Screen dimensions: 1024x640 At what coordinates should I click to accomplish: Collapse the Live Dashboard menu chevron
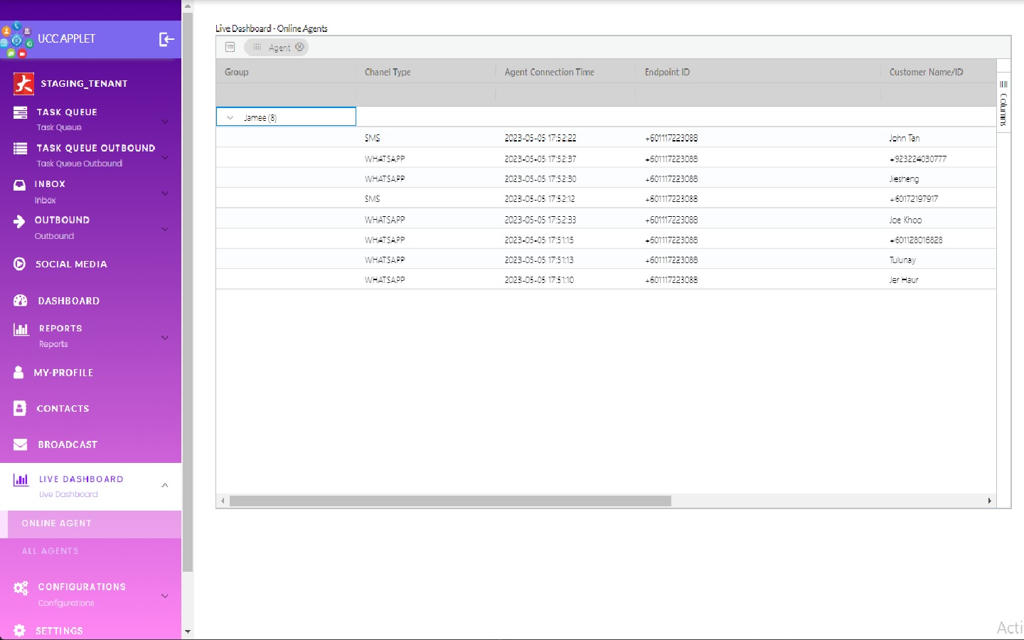tap(165, 486)
